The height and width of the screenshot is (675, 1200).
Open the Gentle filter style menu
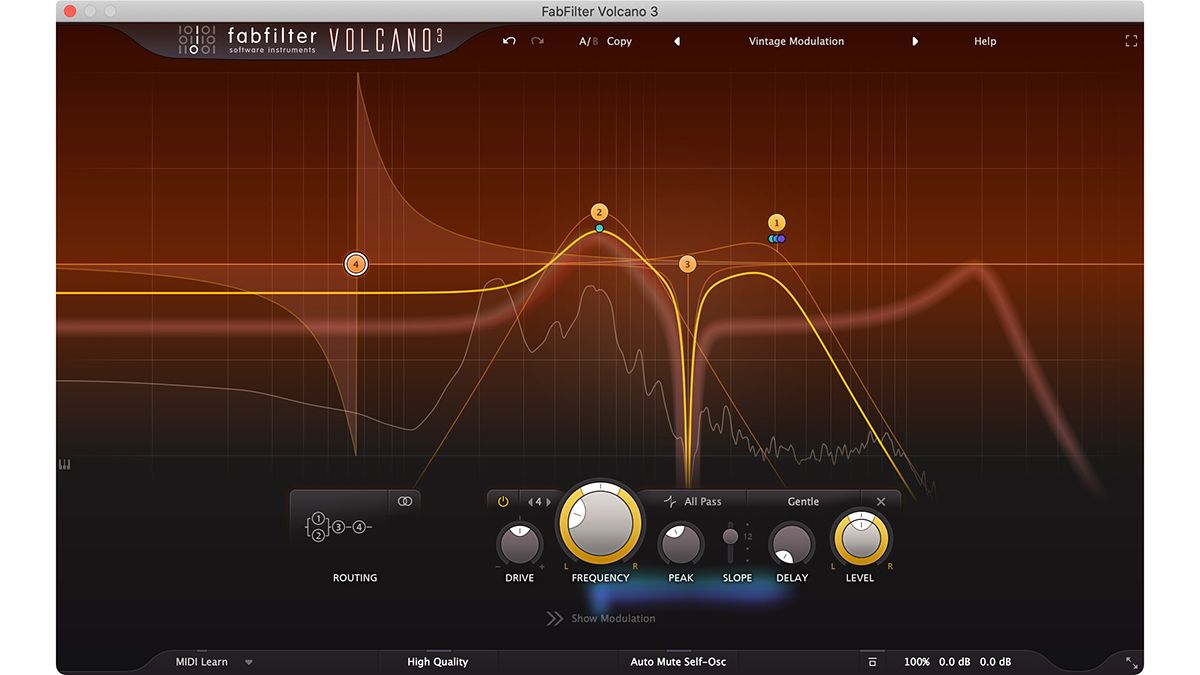[x=803, y=502]
